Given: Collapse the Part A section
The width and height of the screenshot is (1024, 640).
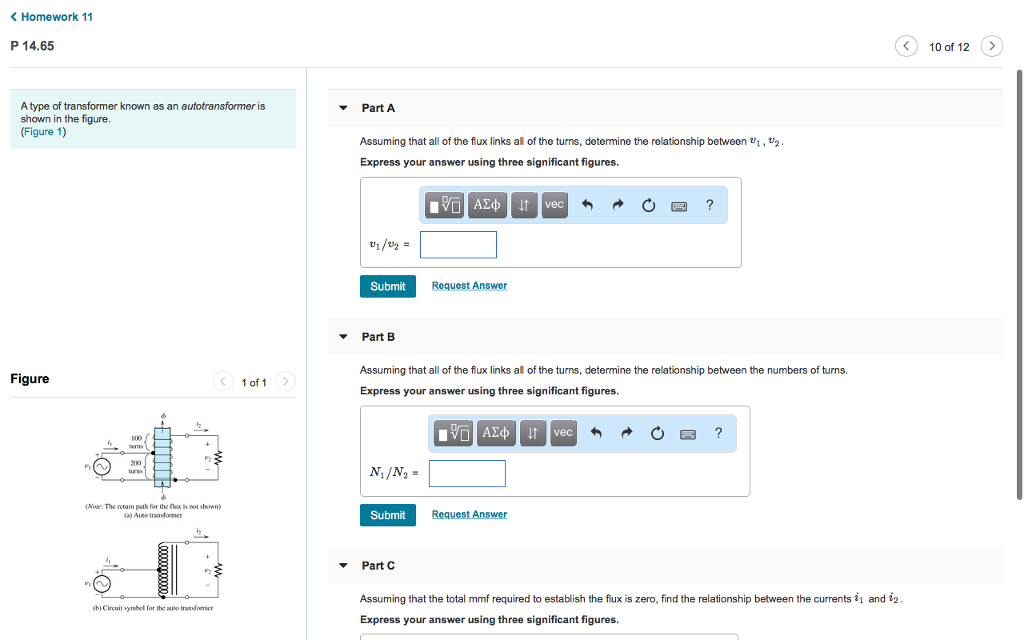Looking at the screenshot, I should (343, 108).
